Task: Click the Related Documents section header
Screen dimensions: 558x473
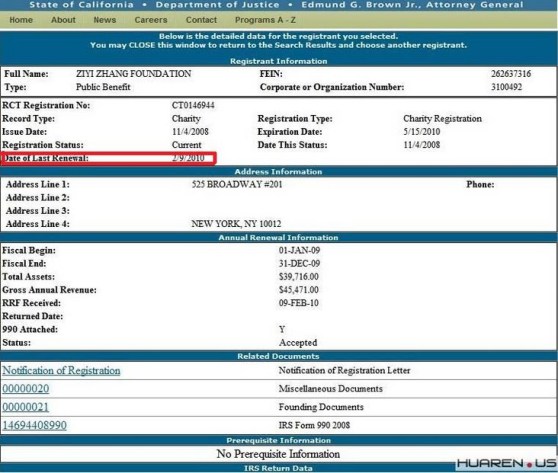Action: (x=279, y=356)
